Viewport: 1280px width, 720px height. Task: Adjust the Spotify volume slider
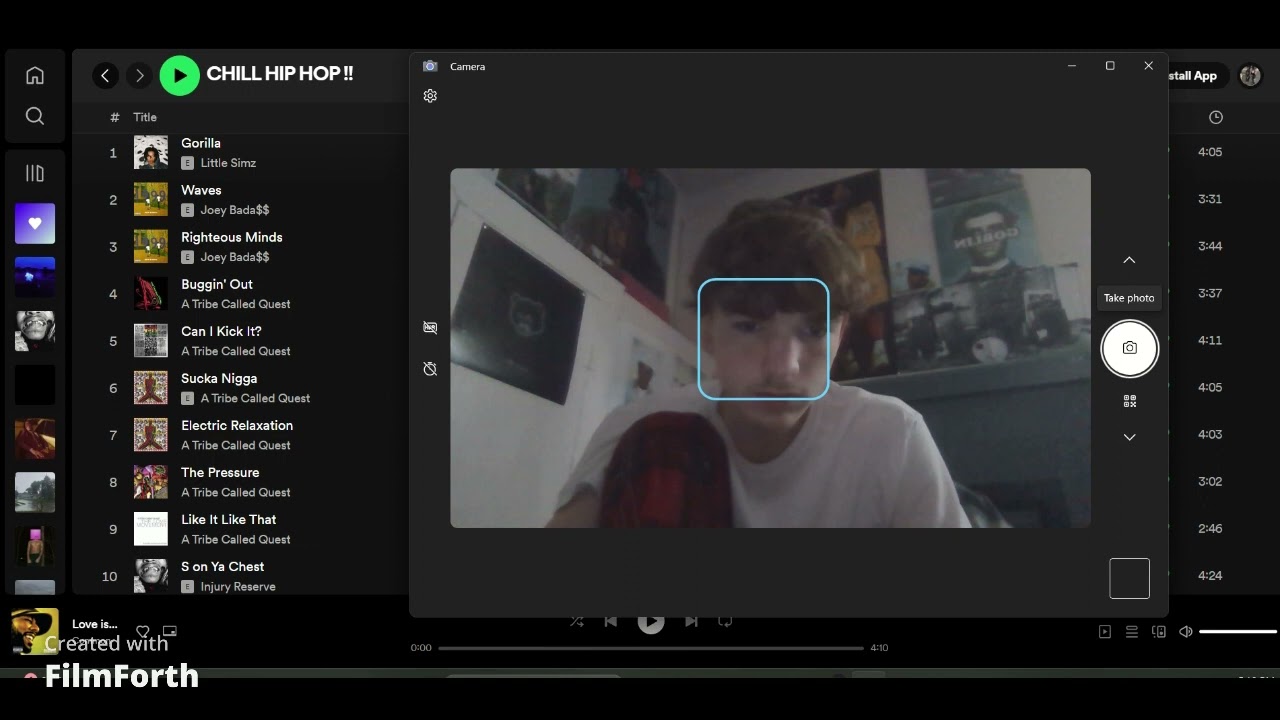[1238, 632]
